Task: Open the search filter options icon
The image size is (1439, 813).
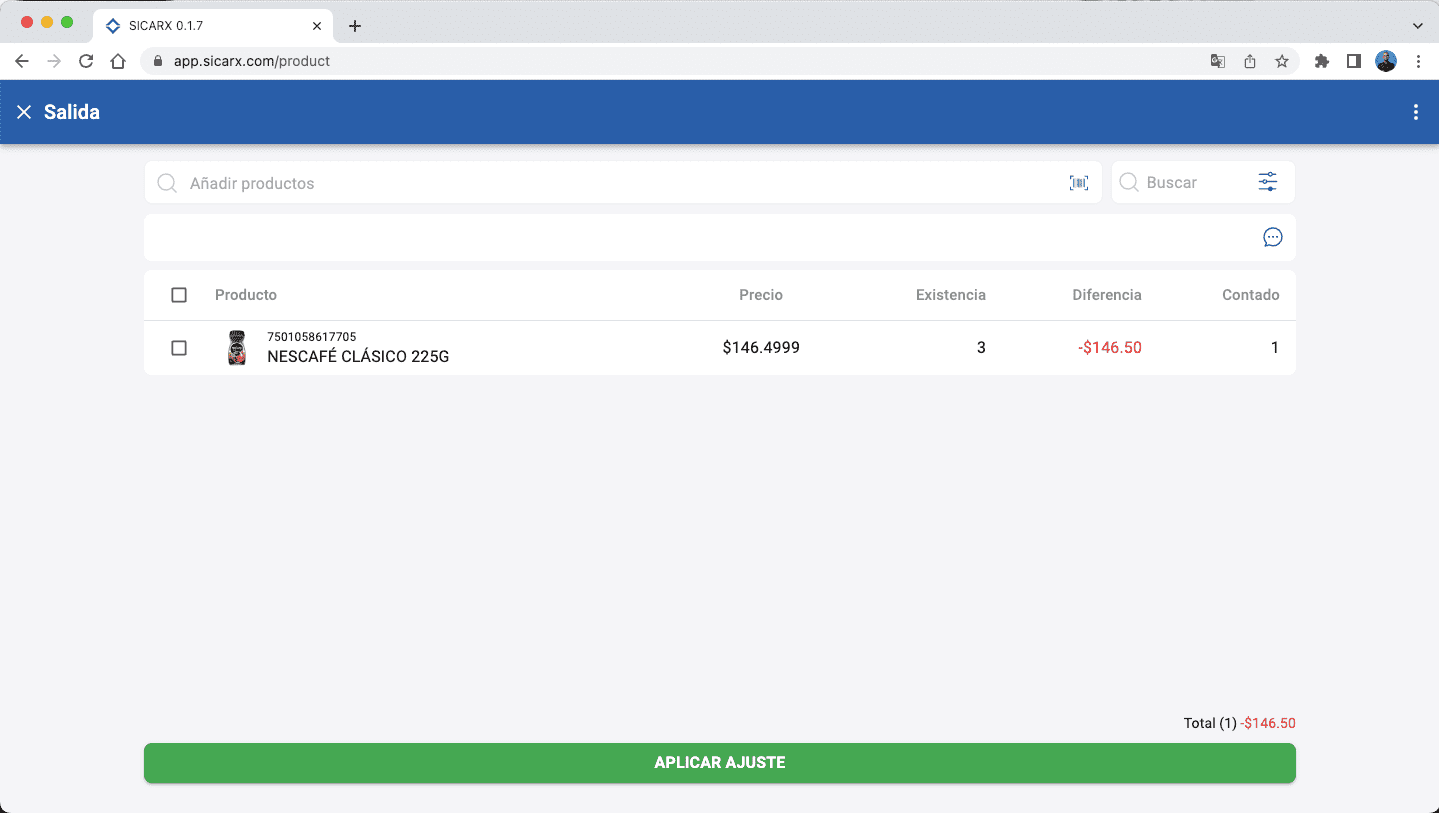Action: [1266, 182]
